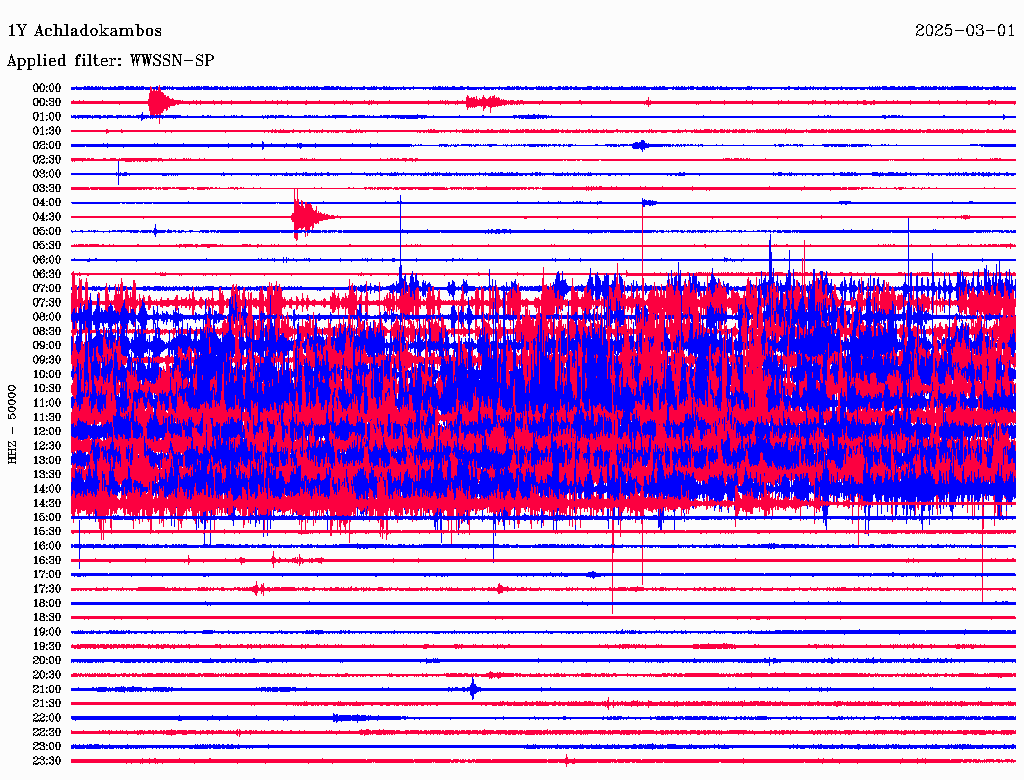The image size is (1024, 780).
Task: Click the 18:00 time label
Action: coord(47,604)
